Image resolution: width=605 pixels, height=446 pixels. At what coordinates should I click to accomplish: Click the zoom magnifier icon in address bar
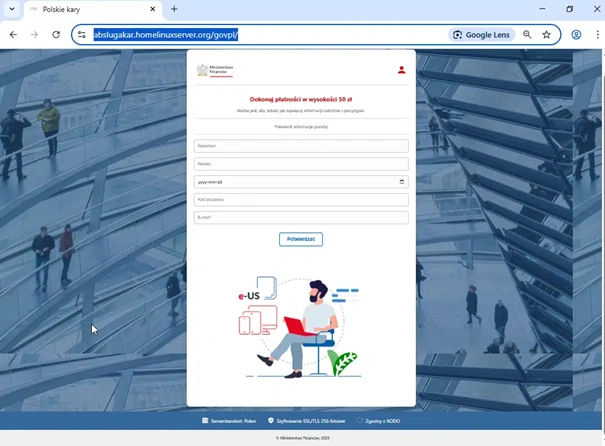pos(527,34)
